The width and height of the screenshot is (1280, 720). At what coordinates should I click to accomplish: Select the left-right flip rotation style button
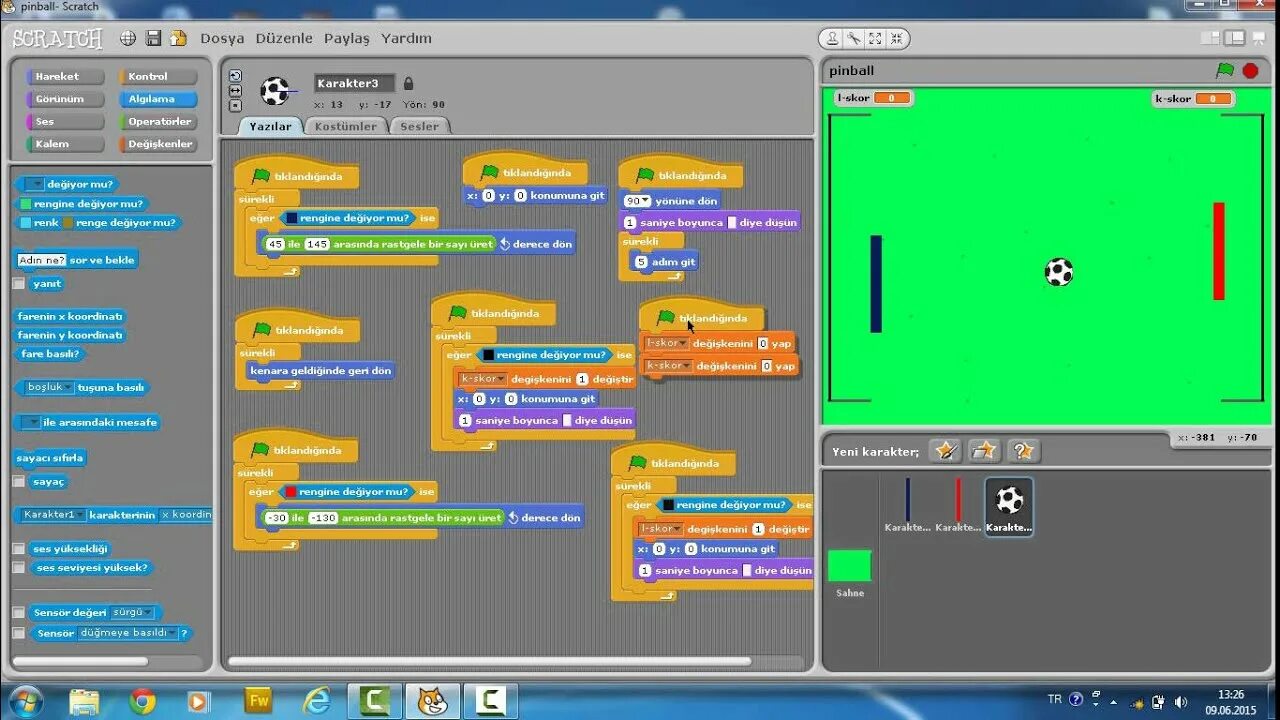[x=235, y=91]
